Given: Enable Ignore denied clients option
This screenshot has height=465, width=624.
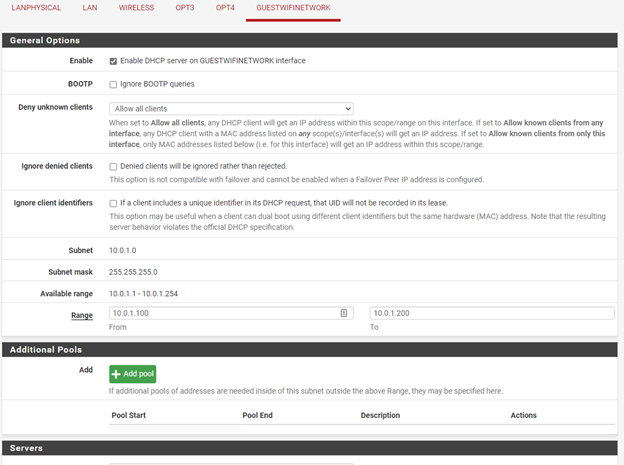Looking at the screenshot, I should pos(113,167).
